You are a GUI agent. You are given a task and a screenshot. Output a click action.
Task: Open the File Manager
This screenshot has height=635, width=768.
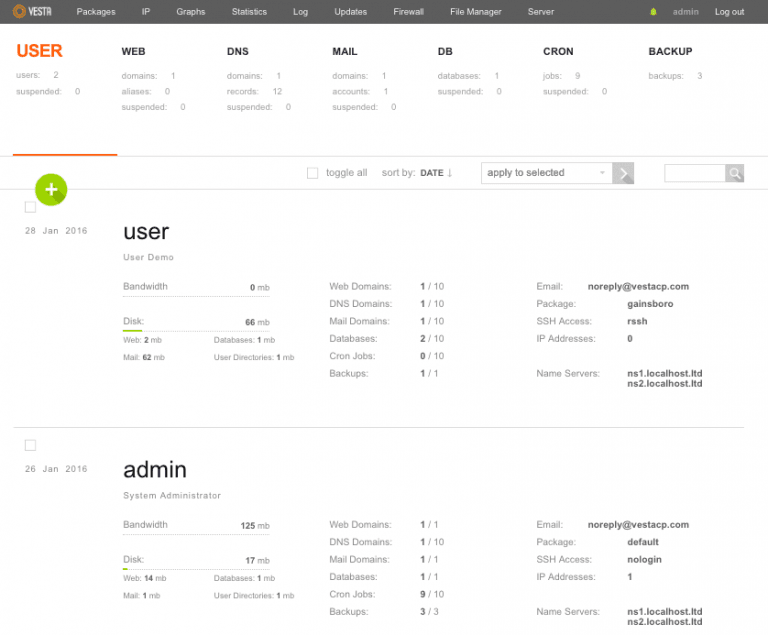(476, 12)
